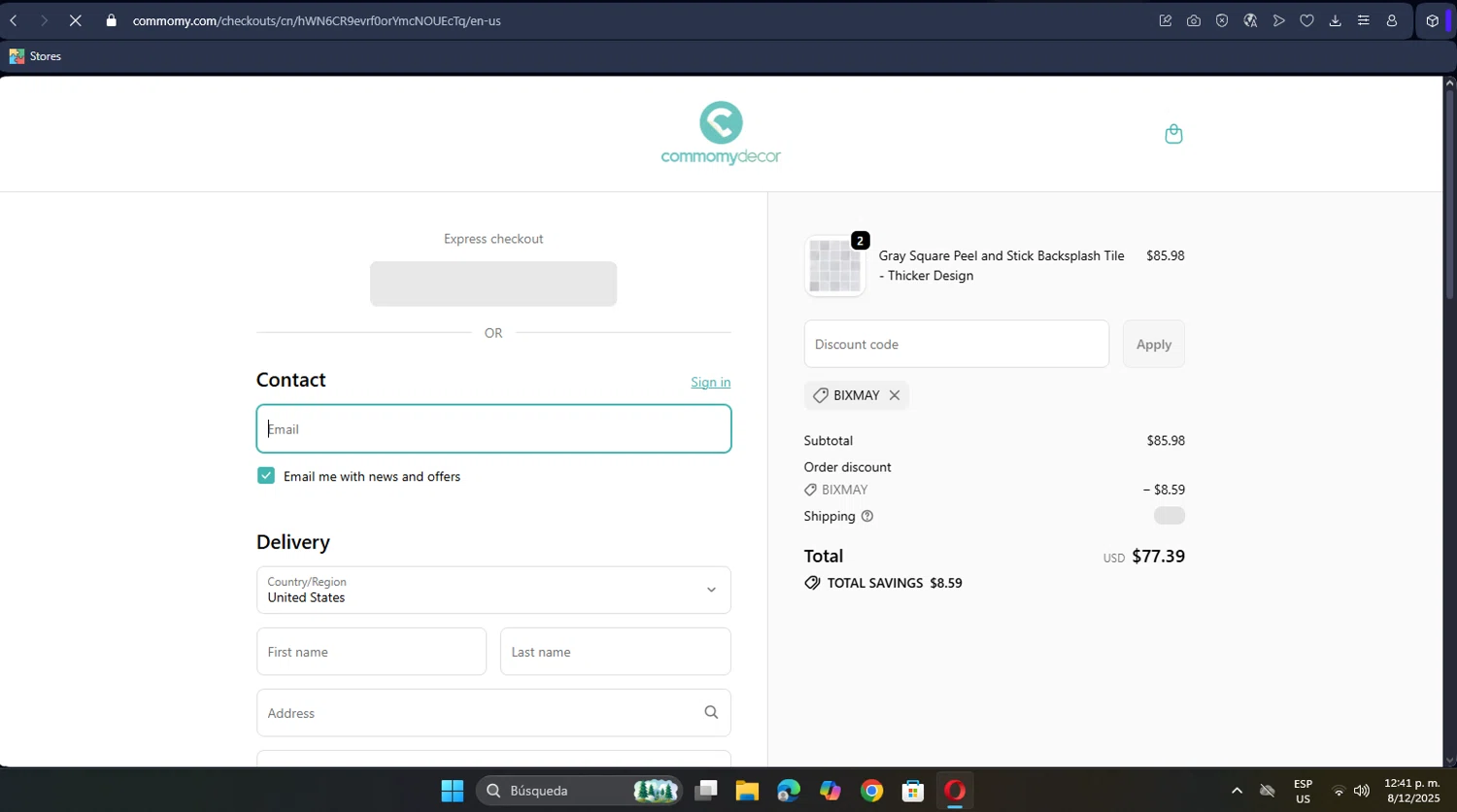Open the ESP US language indicator

coord(1303,791)
